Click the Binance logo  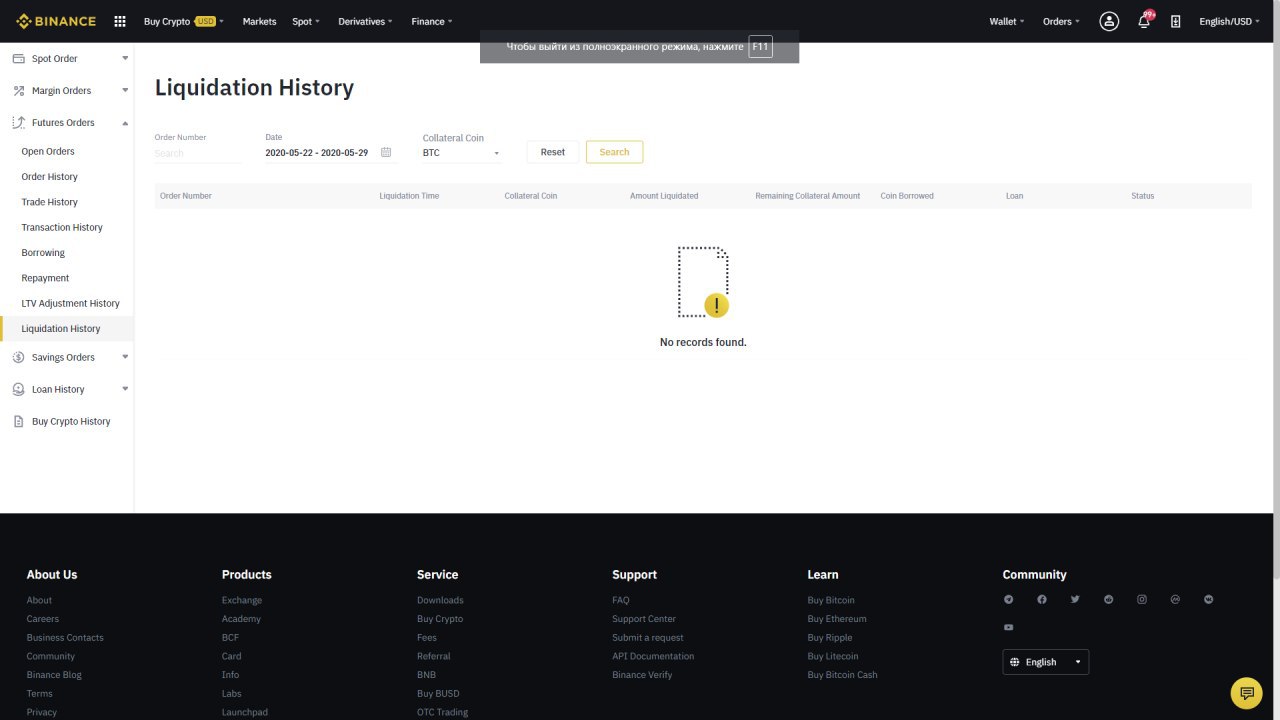(x=56, y=21)
